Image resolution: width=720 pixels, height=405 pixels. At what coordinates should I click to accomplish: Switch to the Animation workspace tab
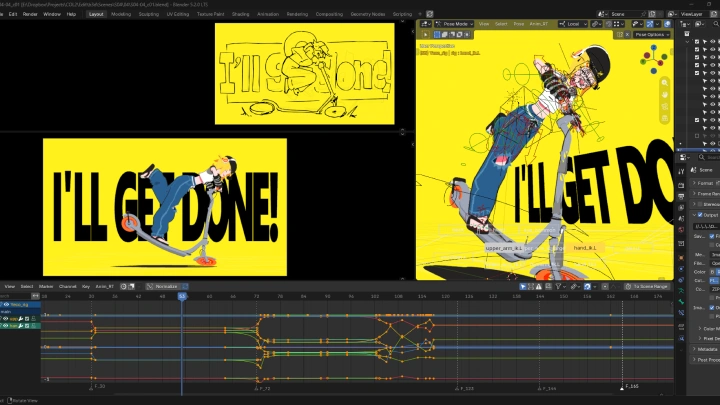[268, 14]
